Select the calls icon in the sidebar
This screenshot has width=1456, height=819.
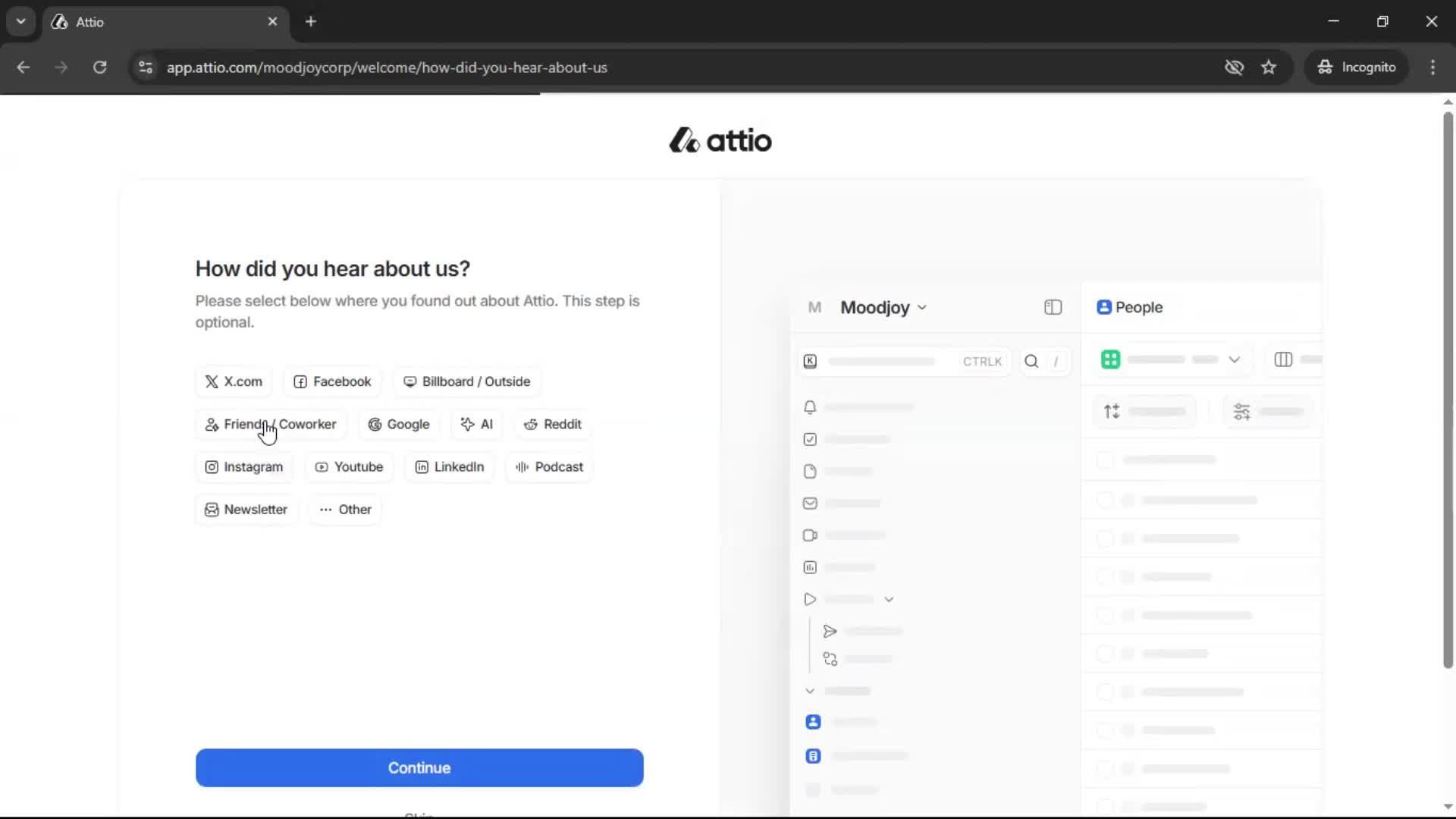pyautogui.click(x=810, y=535)
